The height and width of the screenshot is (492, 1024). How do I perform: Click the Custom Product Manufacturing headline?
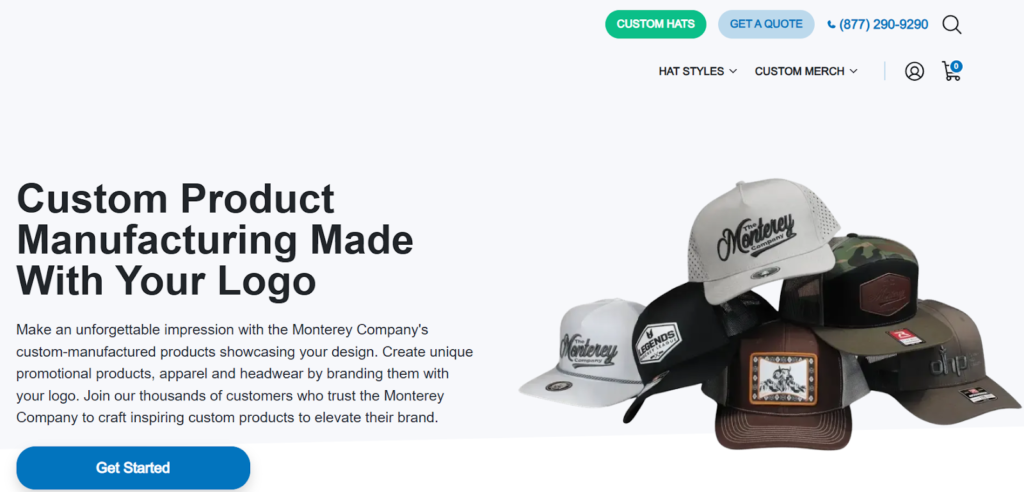[x=215, y=239]
